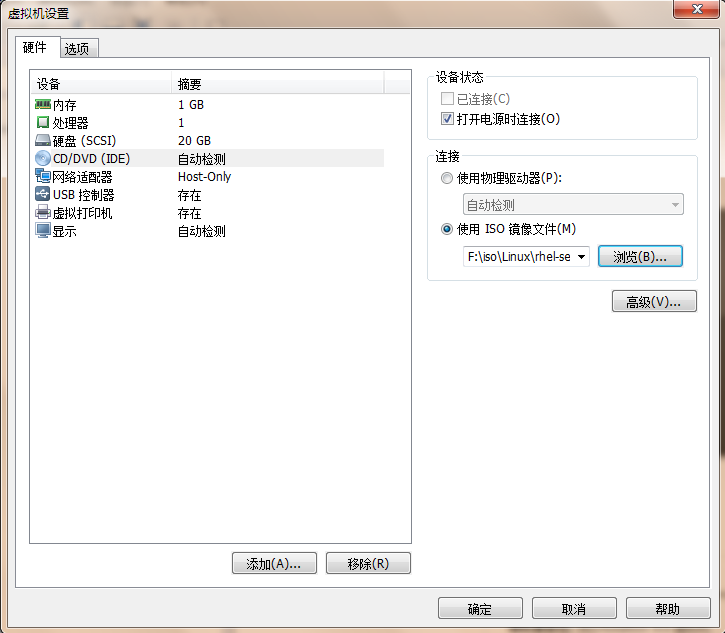
Task: Click the hard disk (SCSI) icon
Action: click(43, 140)
